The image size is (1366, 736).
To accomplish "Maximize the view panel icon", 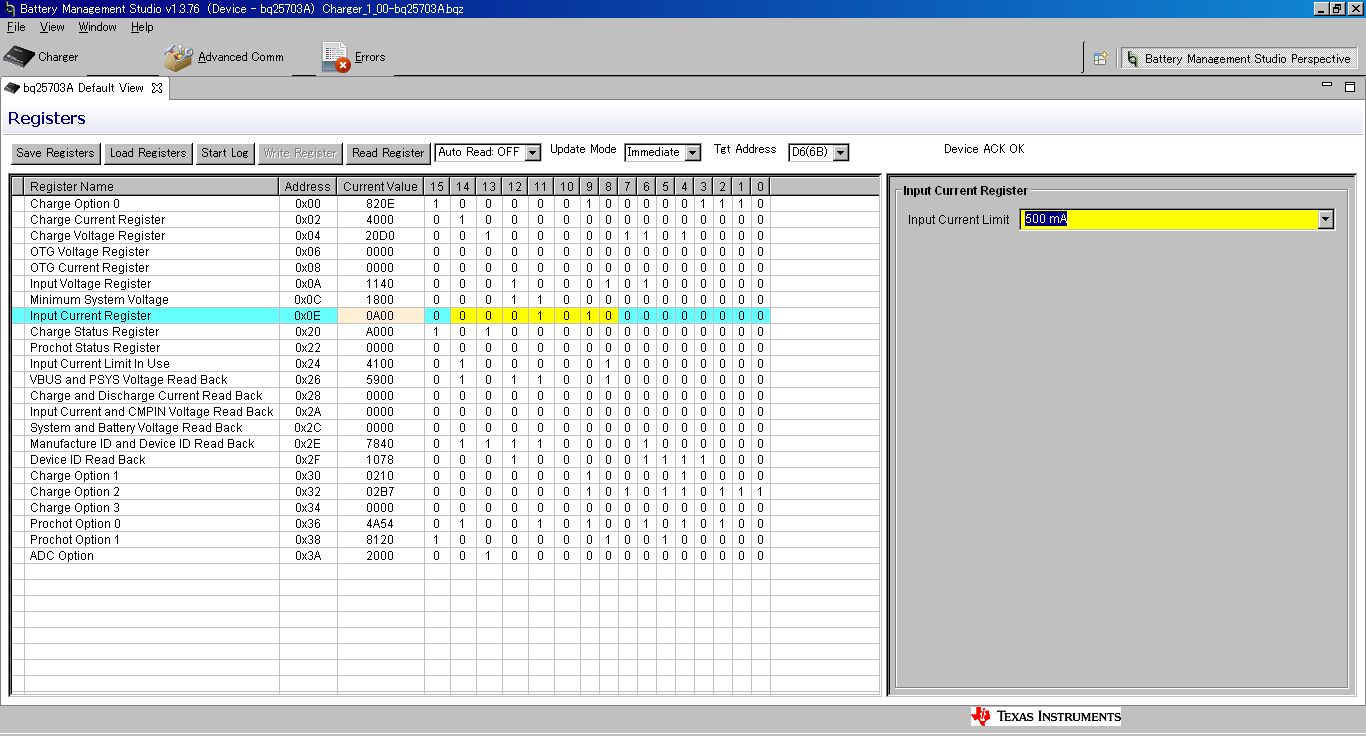I will (1350, 87).
